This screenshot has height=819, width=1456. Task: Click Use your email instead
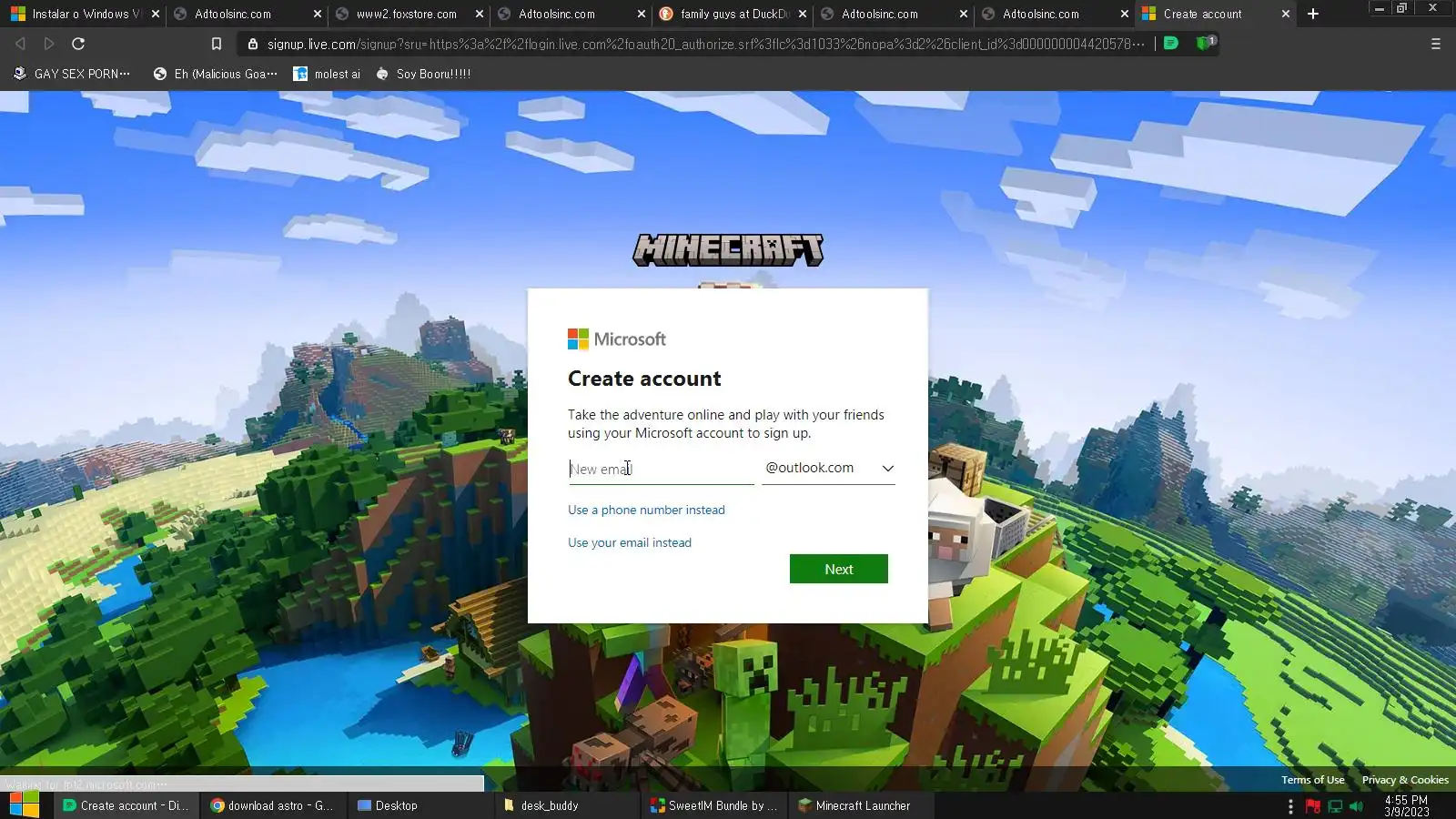click(x=630, y=542)
